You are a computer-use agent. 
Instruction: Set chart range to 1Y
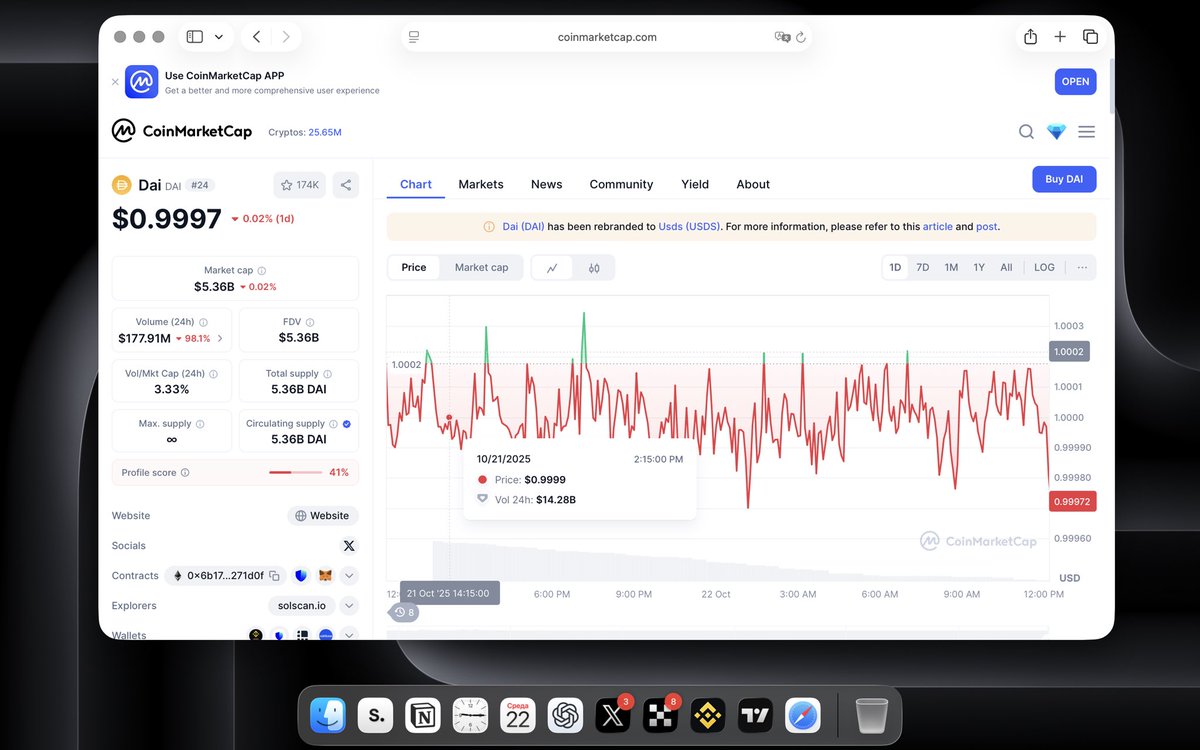(x=979, y=267)
